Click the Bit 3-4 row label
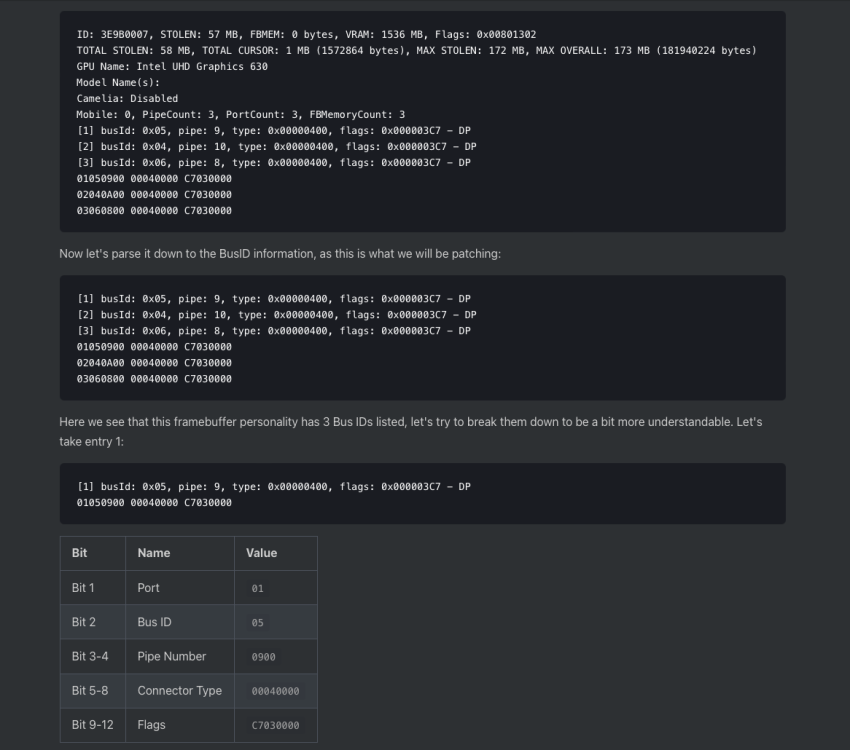850x750 pixels. pos(90,656)
